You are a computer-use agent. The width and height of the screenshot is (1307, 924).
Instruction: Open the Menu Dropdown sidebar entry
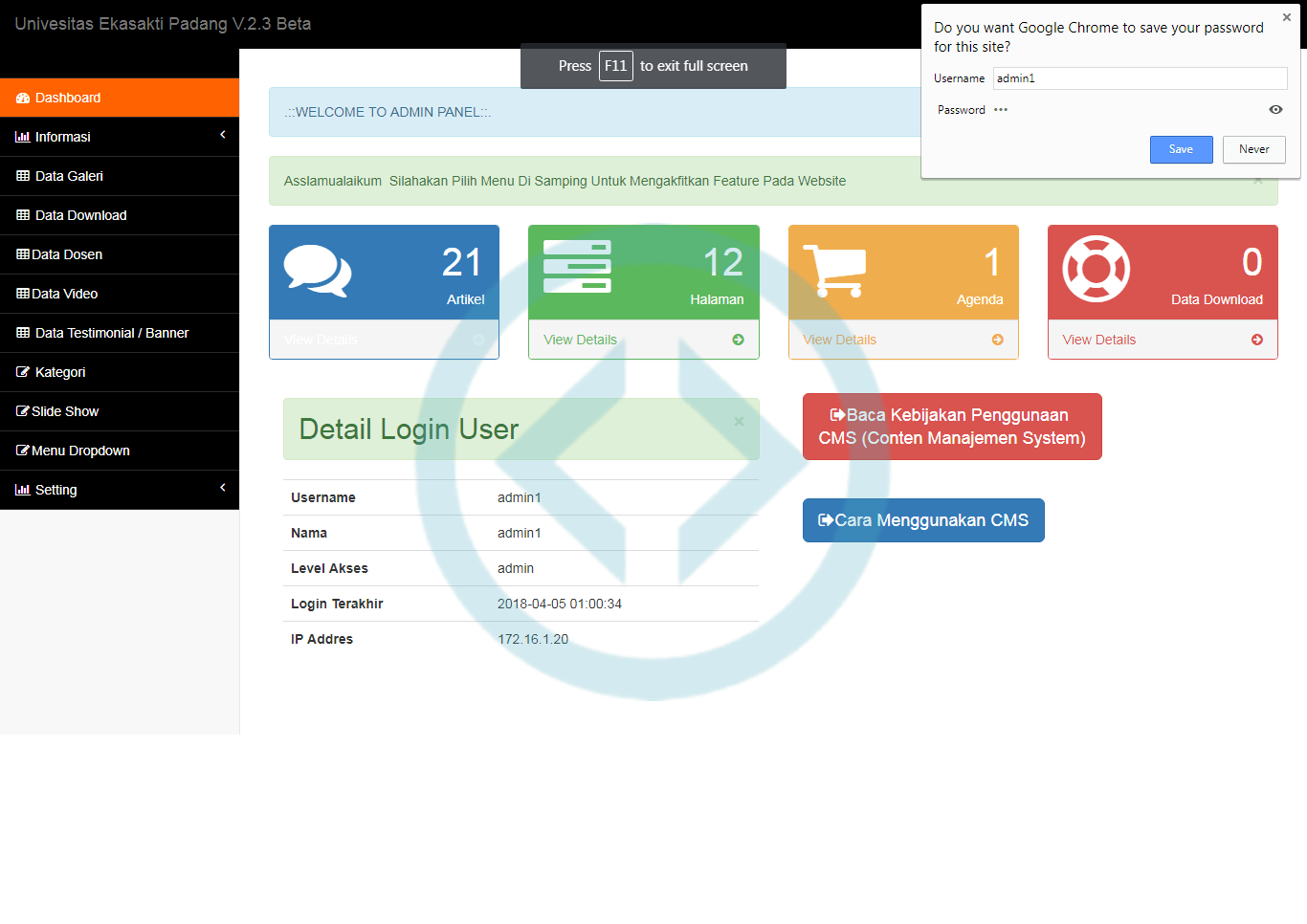point(81,451)
